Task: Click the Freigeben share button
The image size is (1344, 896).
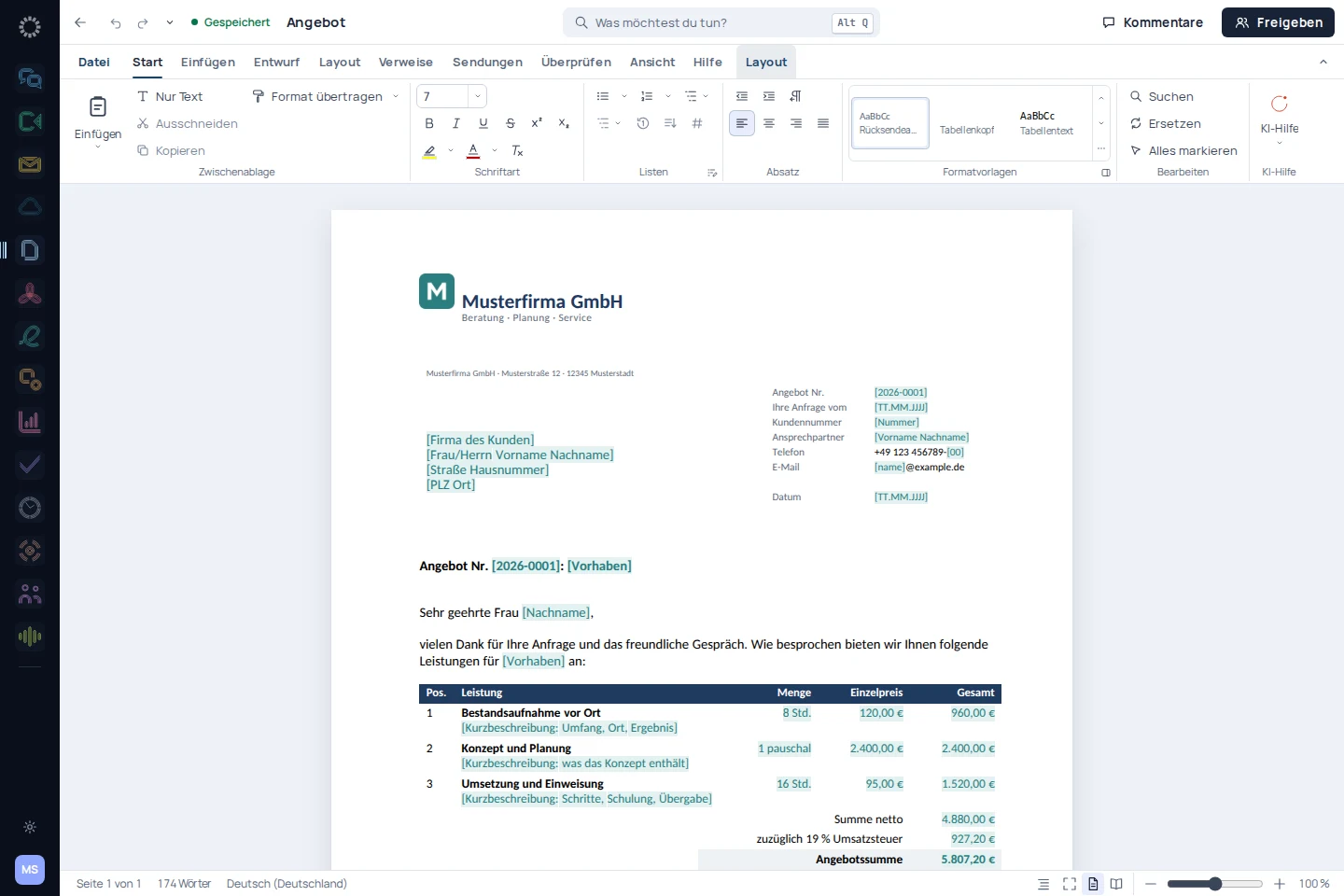Action: pyautogui.click(x=1278, y=22)
